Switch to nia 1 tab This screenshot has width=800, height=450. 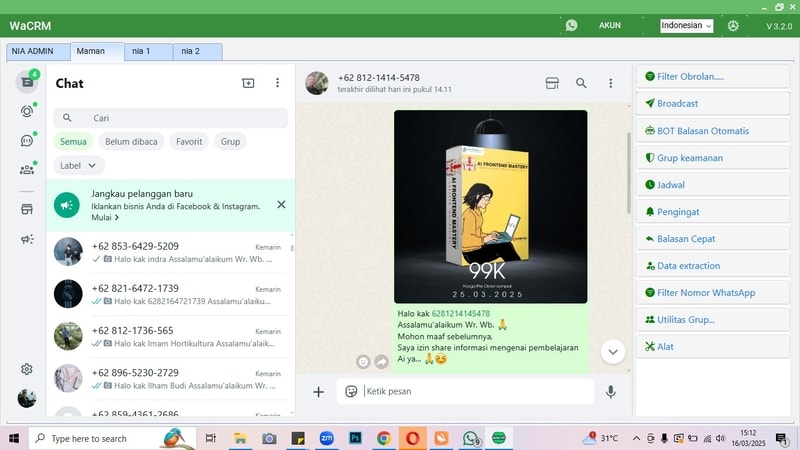[148, 52]
